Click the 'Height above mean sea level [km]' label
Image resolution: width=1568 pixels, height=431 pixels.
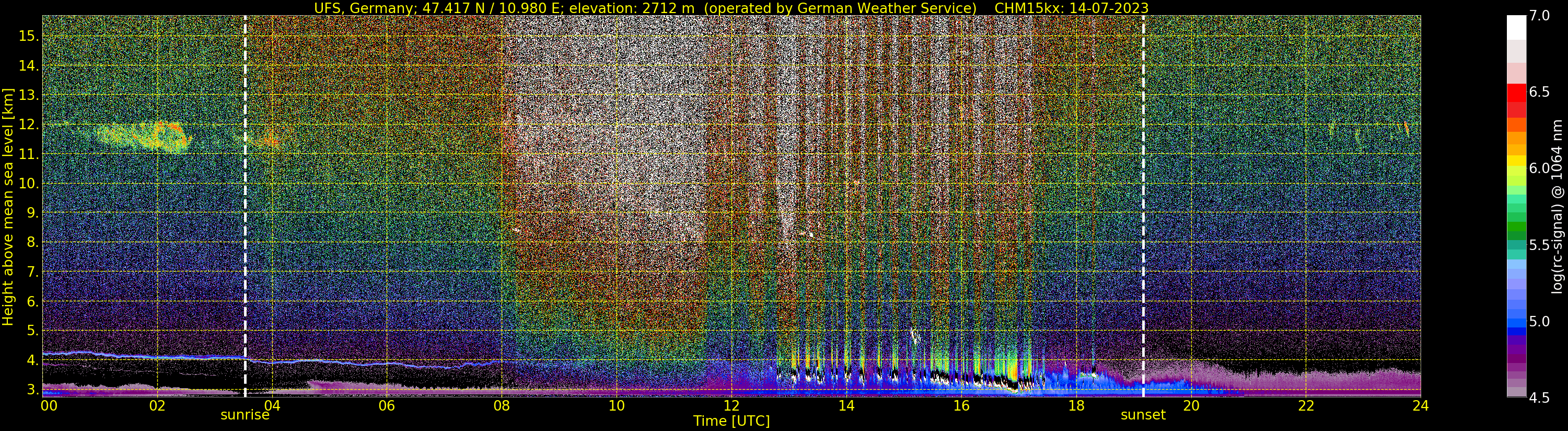pos(8,207)
